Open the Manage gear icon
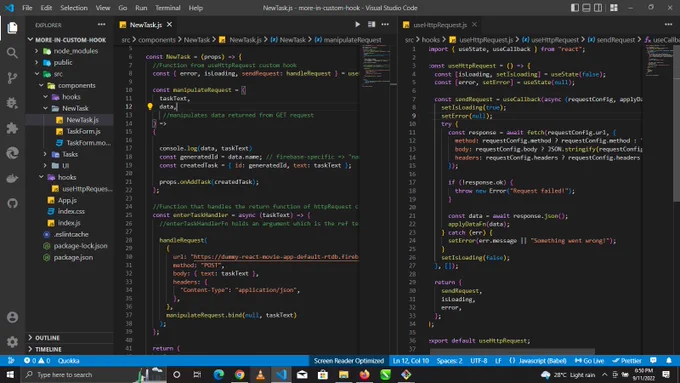The image size is (680, 383). [x=12, y=342]
